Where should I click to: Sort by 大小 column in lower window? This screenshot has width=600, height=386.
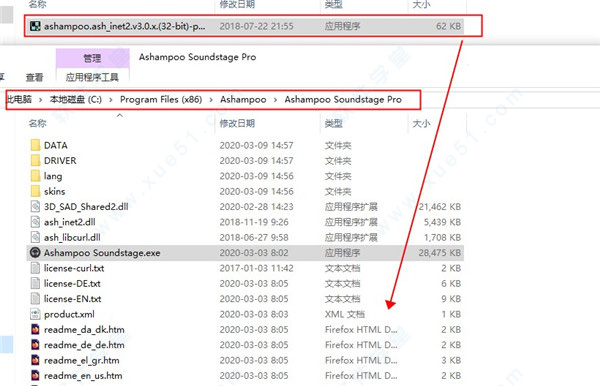tap(421, 123)
